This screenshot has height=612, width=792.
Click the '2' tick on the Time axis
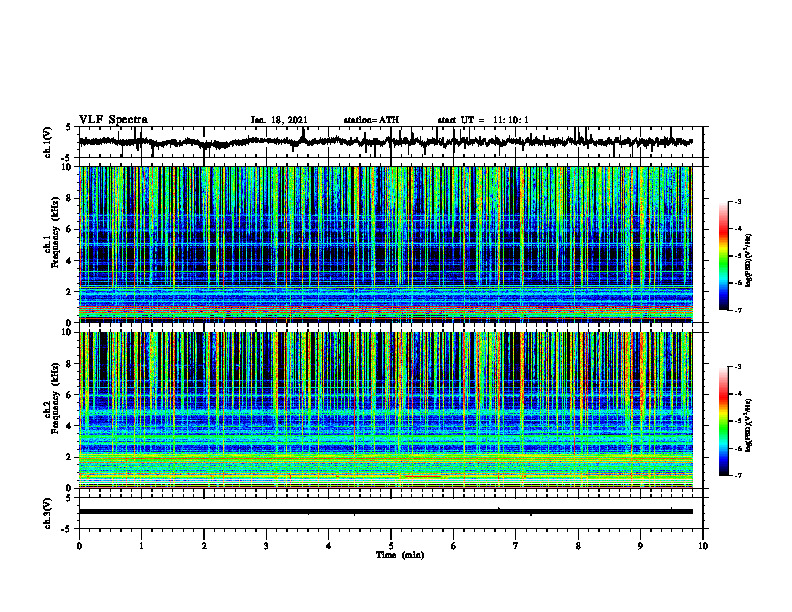pos(204,546)
